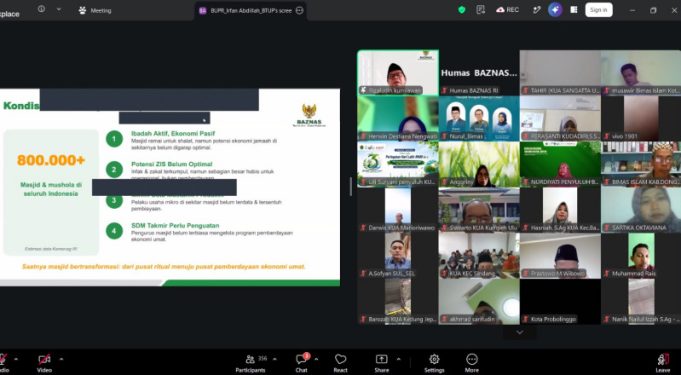Open the AI Companion sparkle icon
This screenshot has height=375, width=681.
[555, 10]
